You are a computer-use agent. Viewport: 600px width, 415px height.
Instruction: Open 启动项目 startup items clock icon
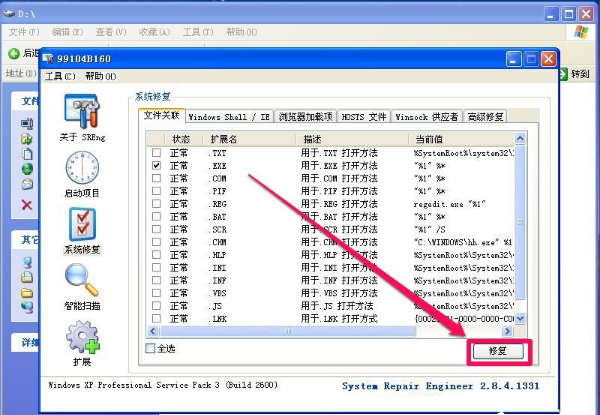[x=82, y=167]
